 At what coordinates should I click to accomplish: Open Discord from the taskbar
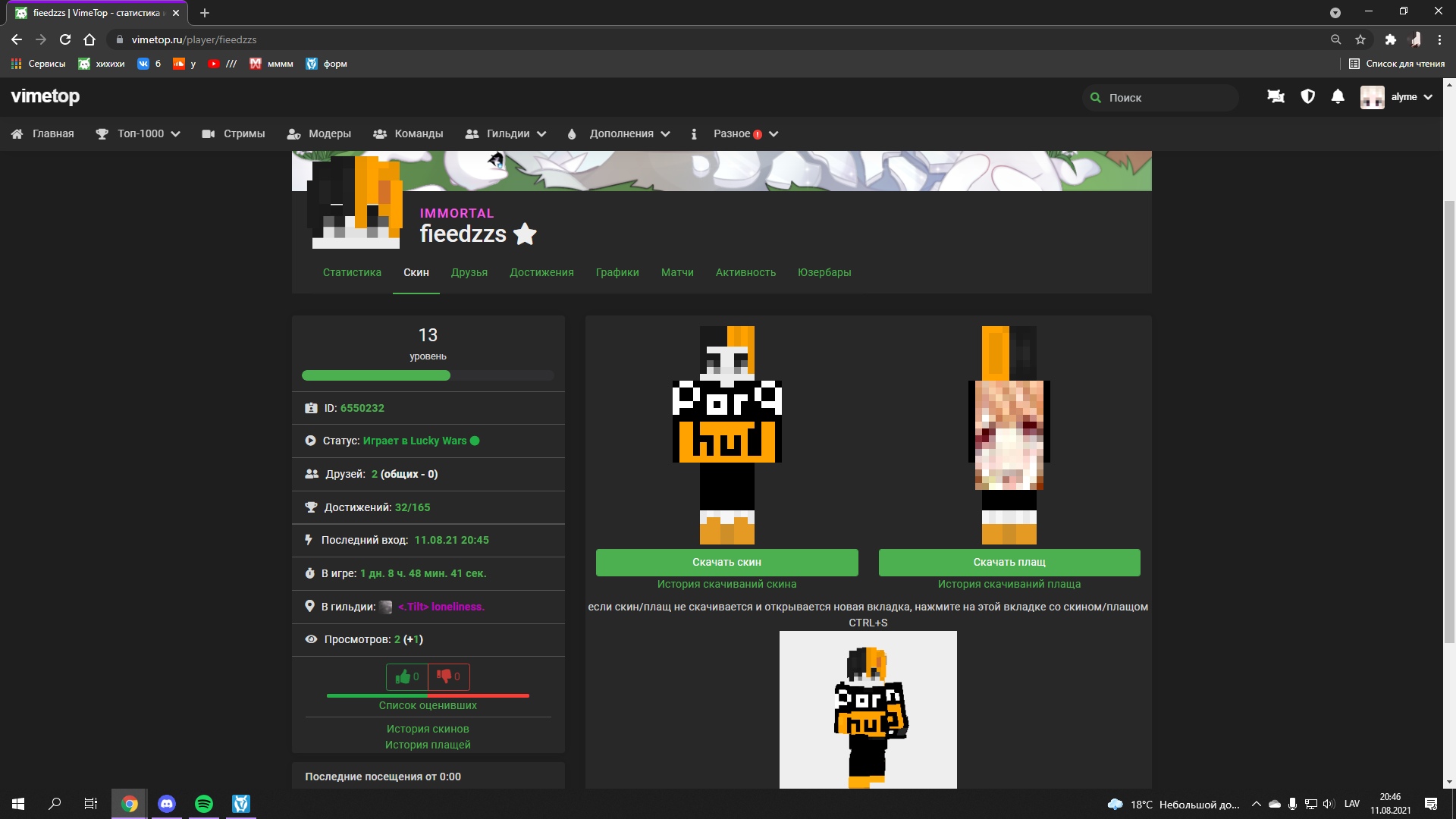[167, 804]
